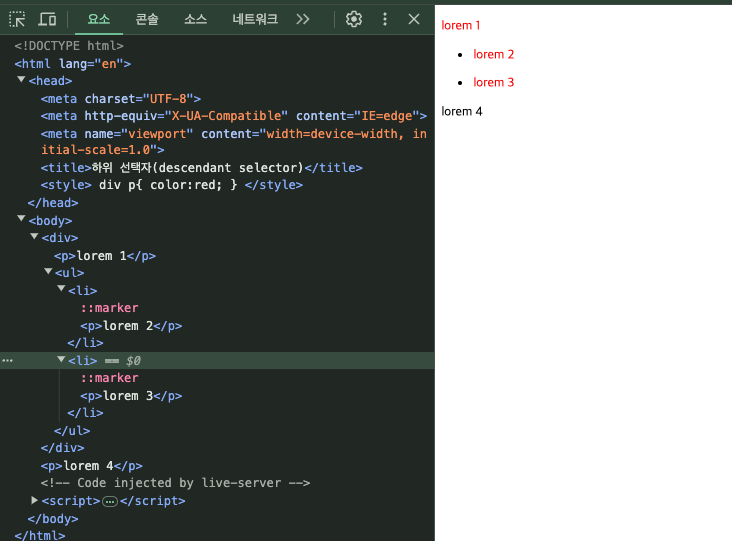The image size is (732, 541).
Task: Switch to the 요소 tab
Action: pos(99,19)
